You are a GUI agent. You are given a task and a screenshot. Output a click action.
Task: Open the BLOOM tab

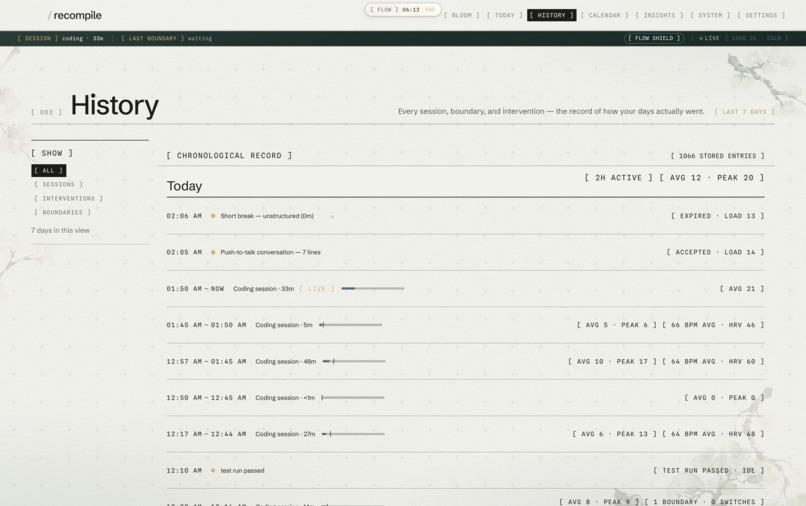pos(462,15)
